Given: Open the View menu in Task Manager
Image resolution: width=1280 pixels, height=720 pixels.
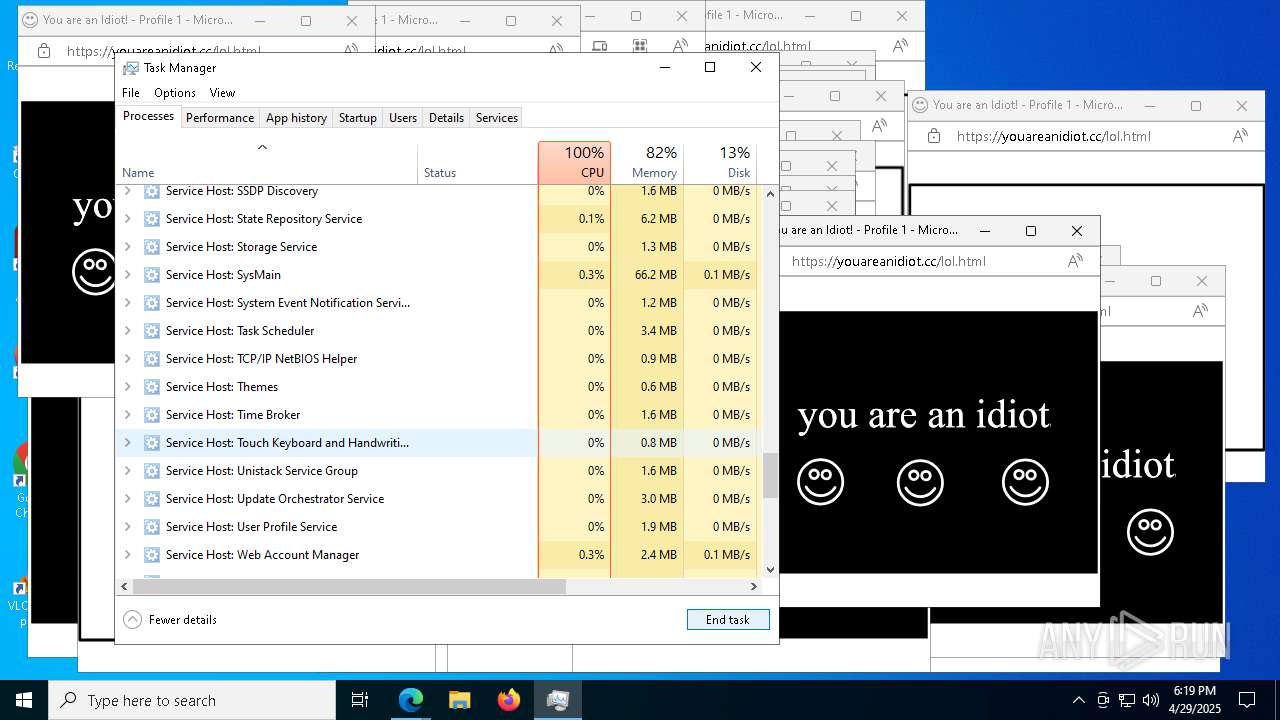Looking at the screenshot, I should 222,92.
